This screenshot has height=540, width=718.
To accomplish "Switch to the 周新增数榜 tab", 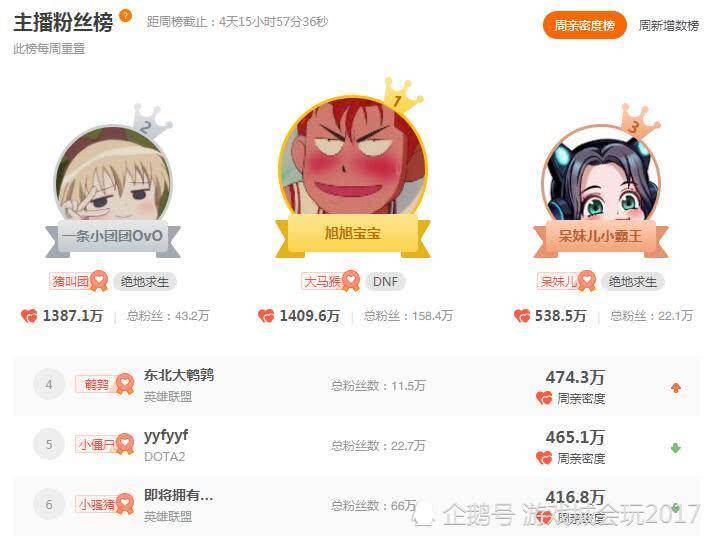I will tap(669, 26).
